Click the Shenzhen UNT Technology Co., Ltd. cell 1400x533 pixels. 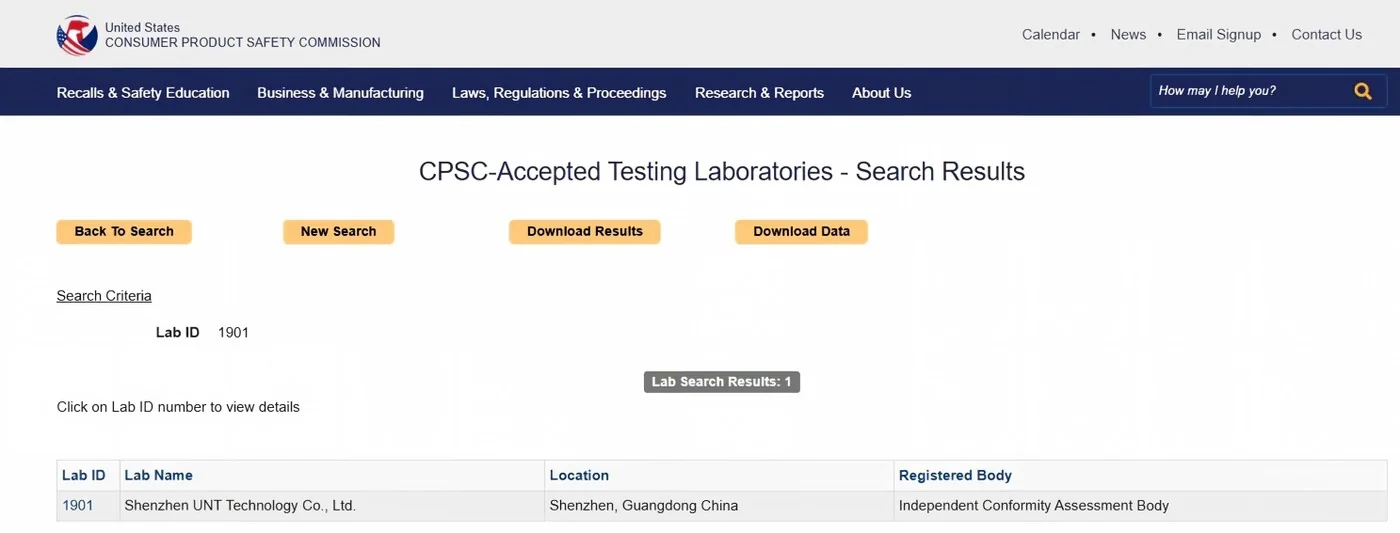(332, 506)
